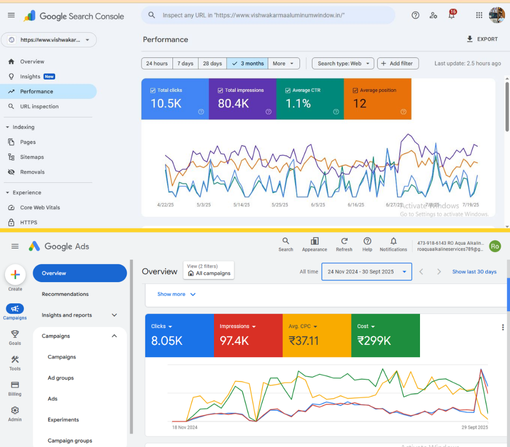
Task: Open Google Ads Notifications bell
Action: click(393, 244)
